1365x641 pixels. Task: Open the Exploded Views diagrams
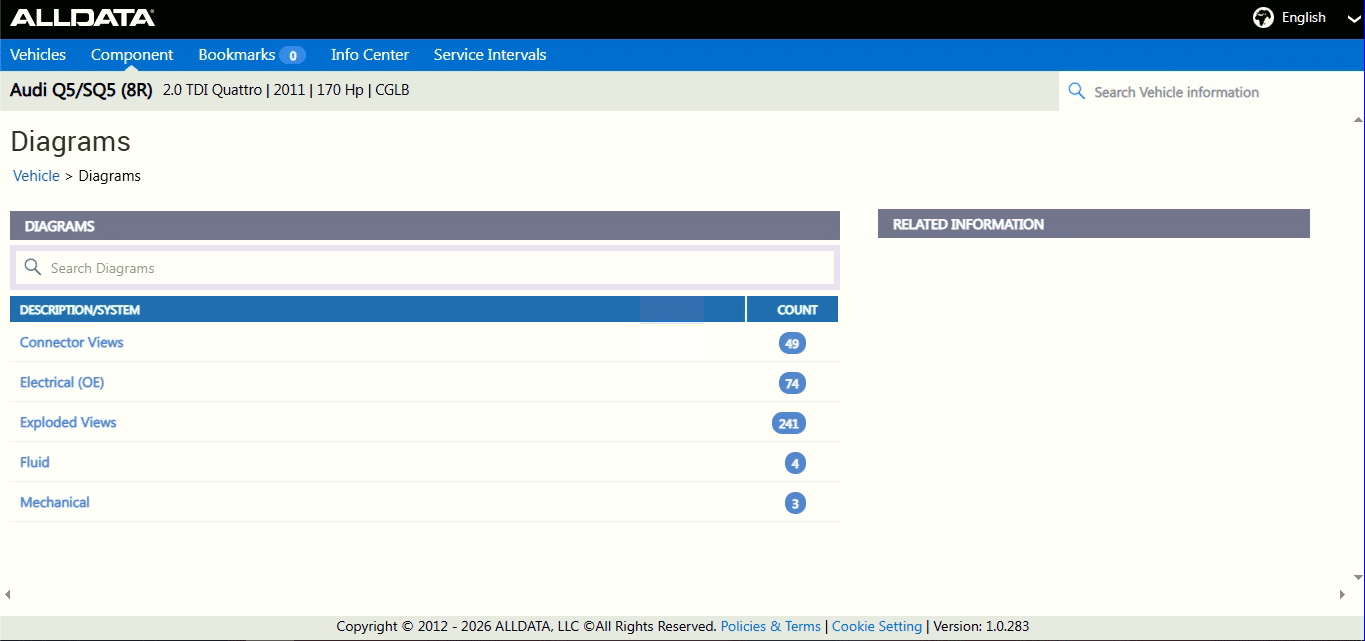pos(68,422)
